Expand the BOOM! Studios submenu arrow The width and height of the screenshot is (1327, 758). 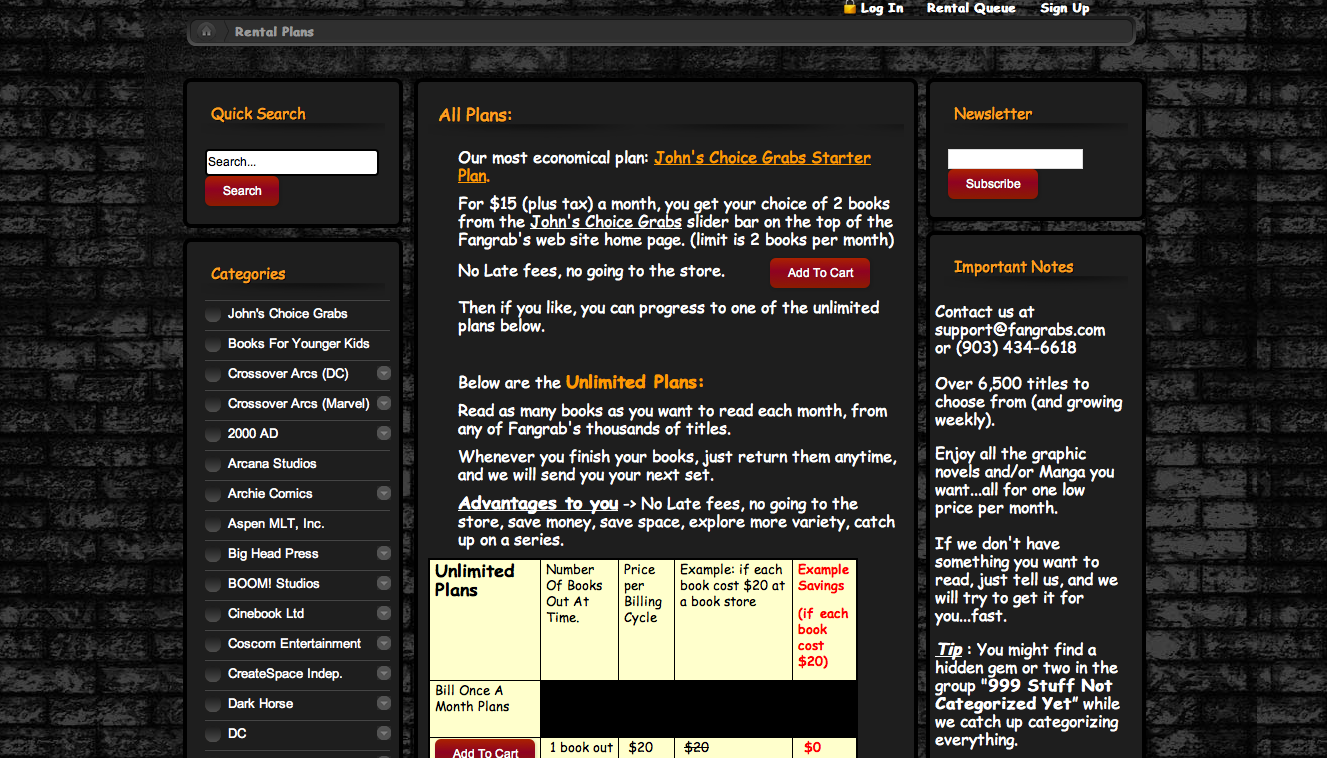point(383,583)
